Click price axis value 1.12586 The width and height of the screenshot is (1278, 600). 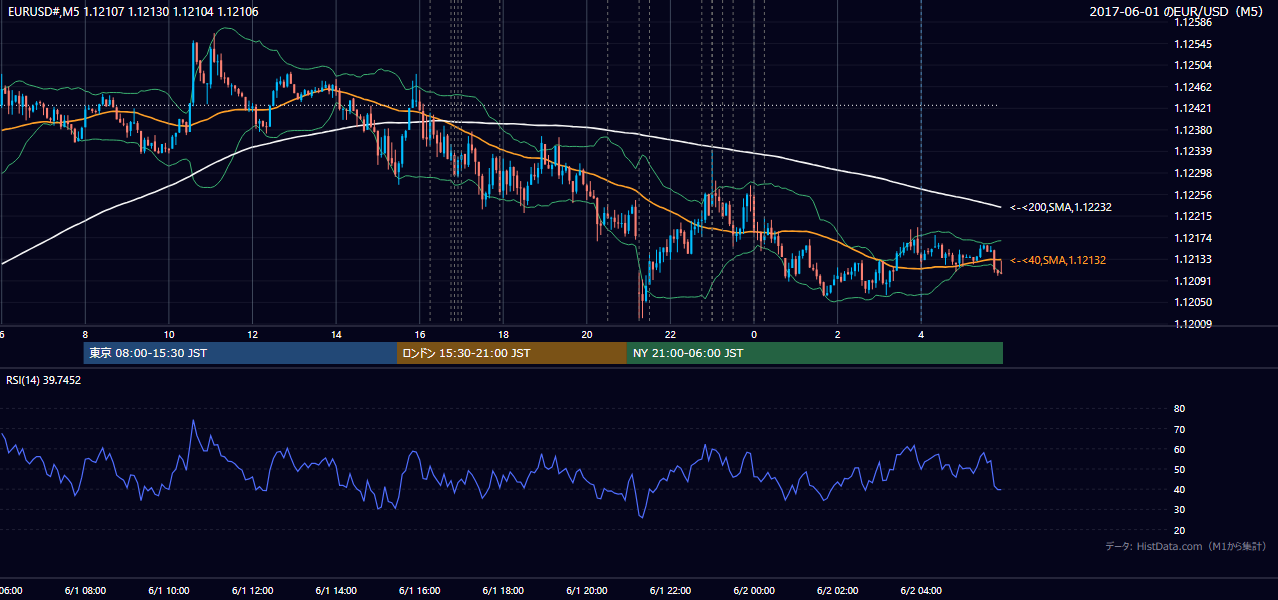pyautogui.click(x=1192, y=23)
